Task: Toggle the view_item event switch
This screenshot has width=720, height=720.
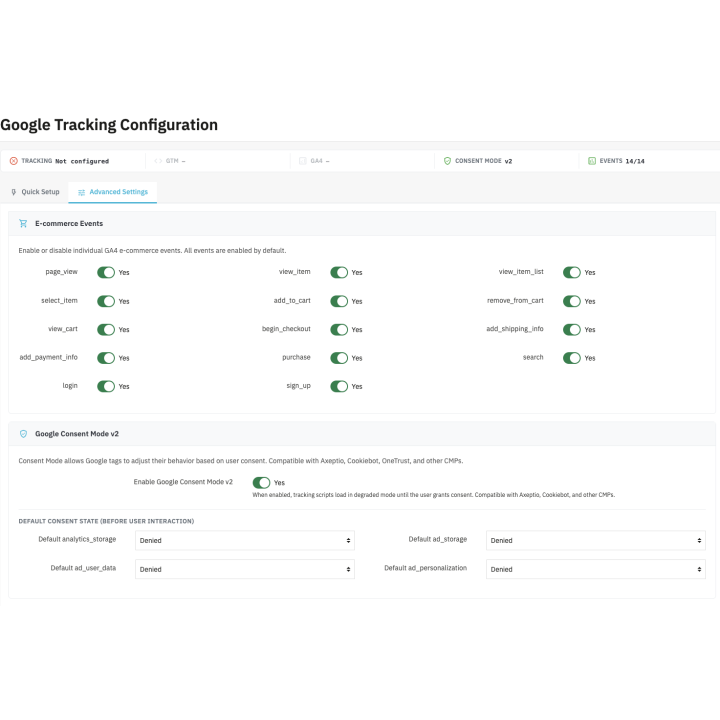Action: (x=339, y=272)
